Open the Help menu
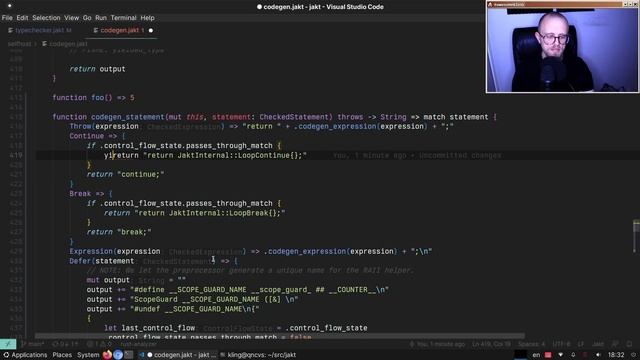Viewport: 640px width, 360px height. coord(147,18)
